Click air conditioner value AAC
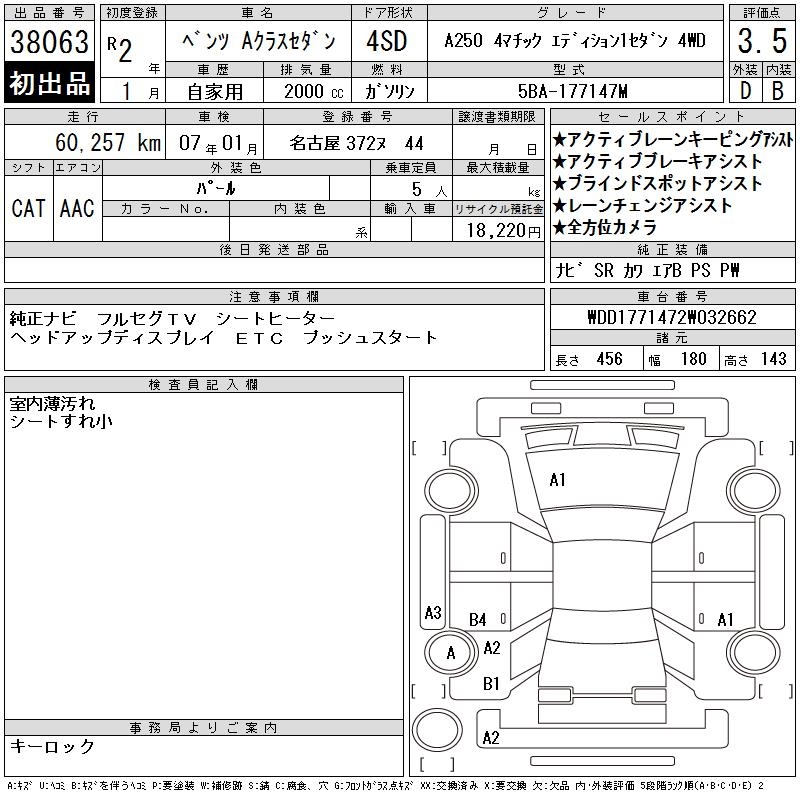Viewport: 800px width, 800px height. [77, 208]
